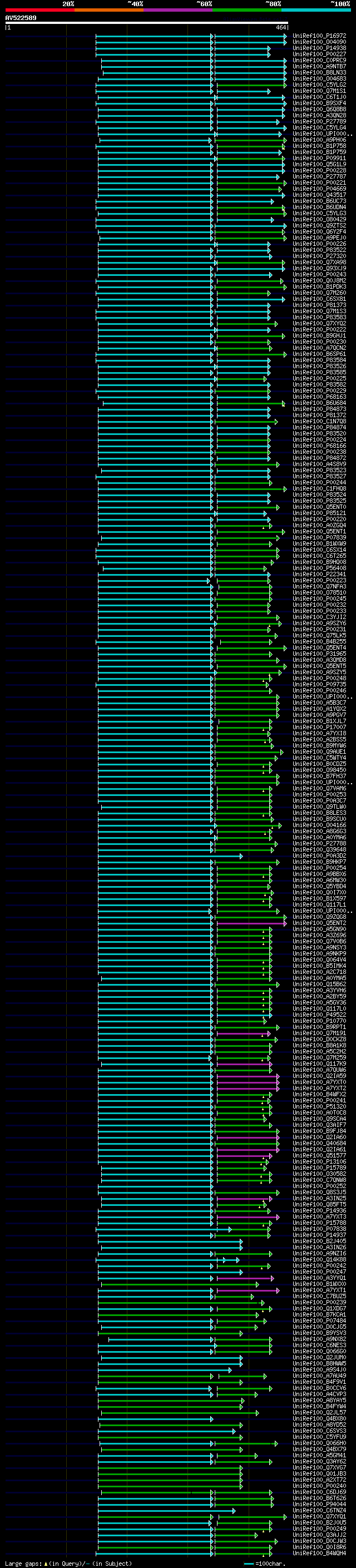The width and height of the screenshot is (356, 1568).
Task: Select the UniRef100_A5GN90 label
Action: tap(319, 929)
